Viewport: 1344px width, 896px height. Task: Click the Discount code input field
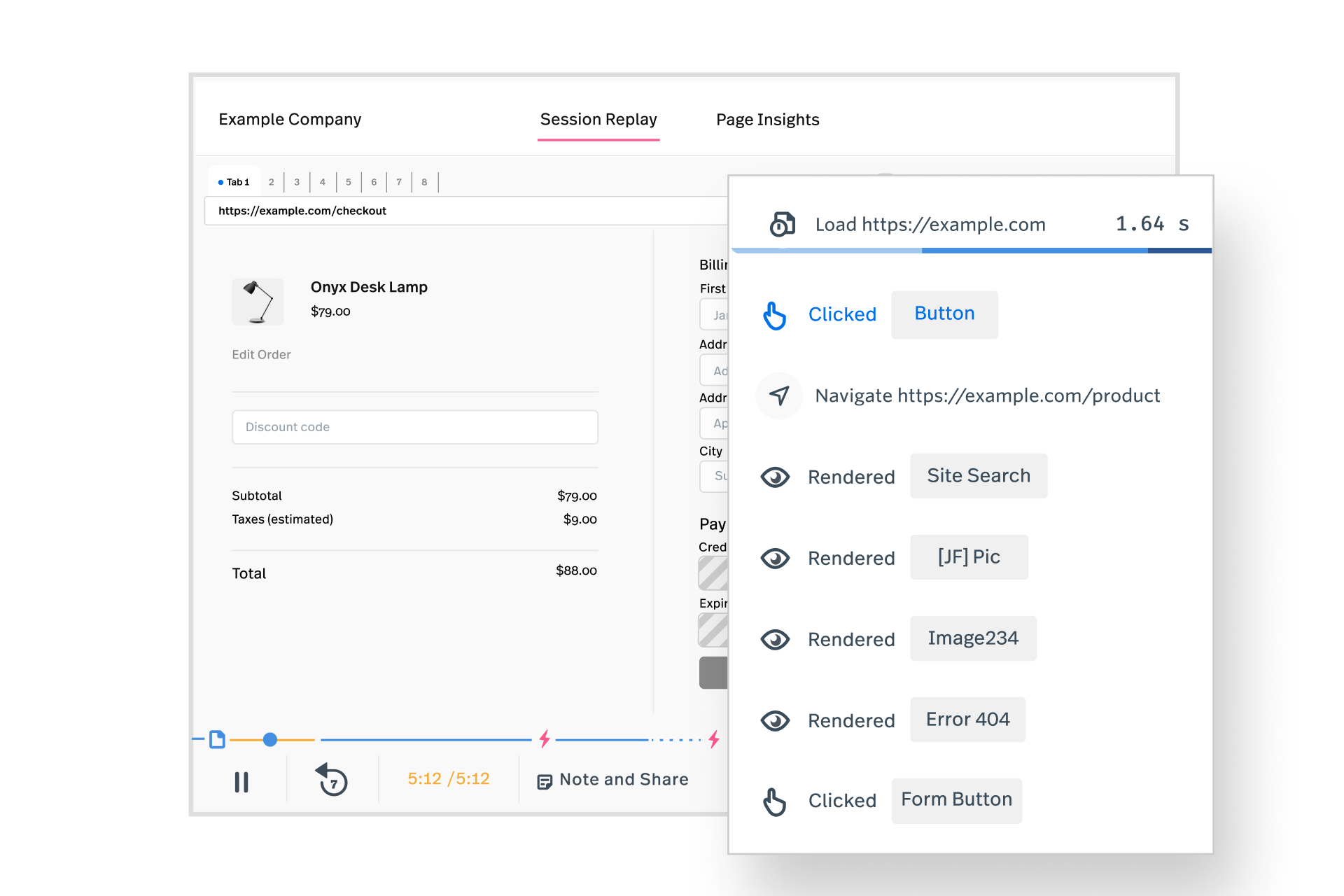414,427
